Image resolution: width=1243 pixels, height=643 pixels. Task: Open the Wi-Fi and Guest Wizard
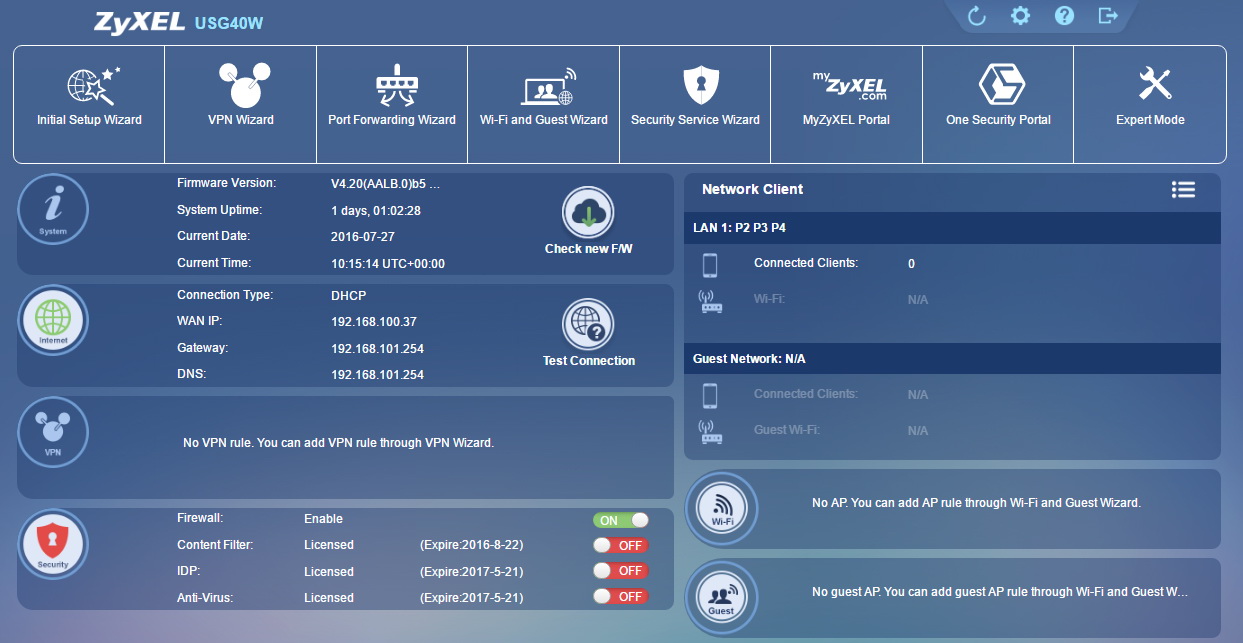(x=543, y=104)
